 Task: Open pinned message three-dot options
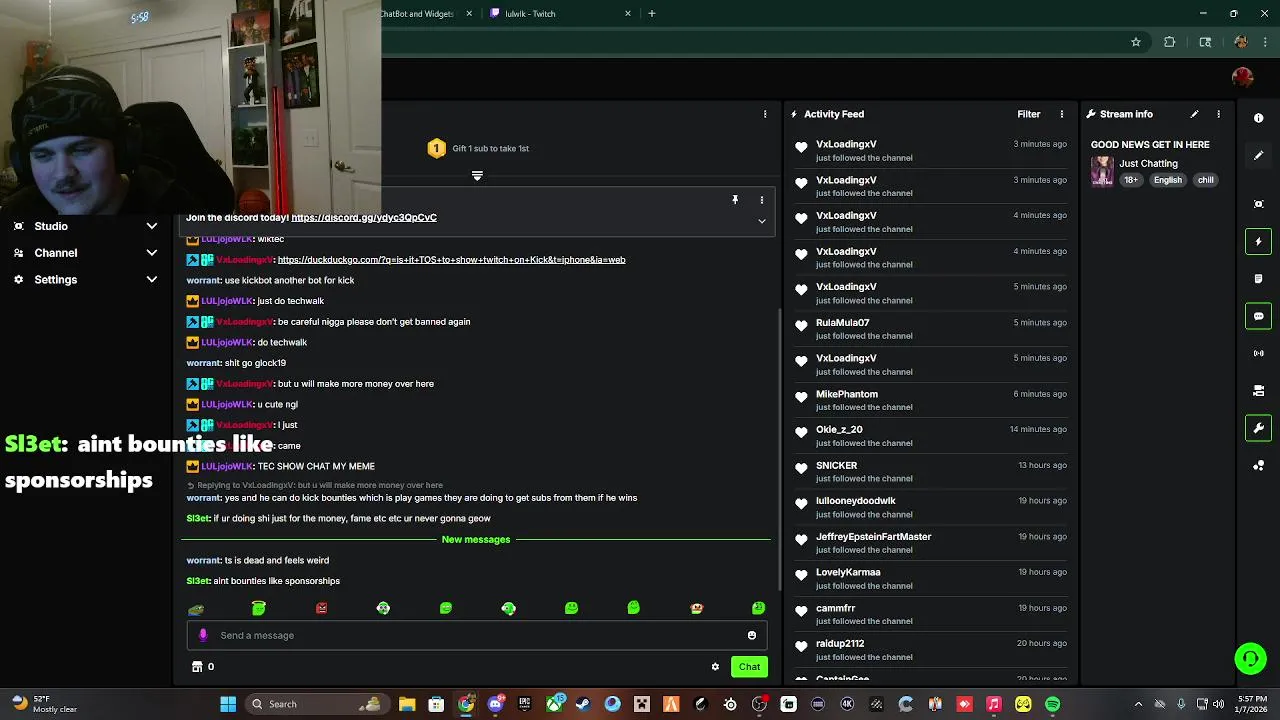761,200
